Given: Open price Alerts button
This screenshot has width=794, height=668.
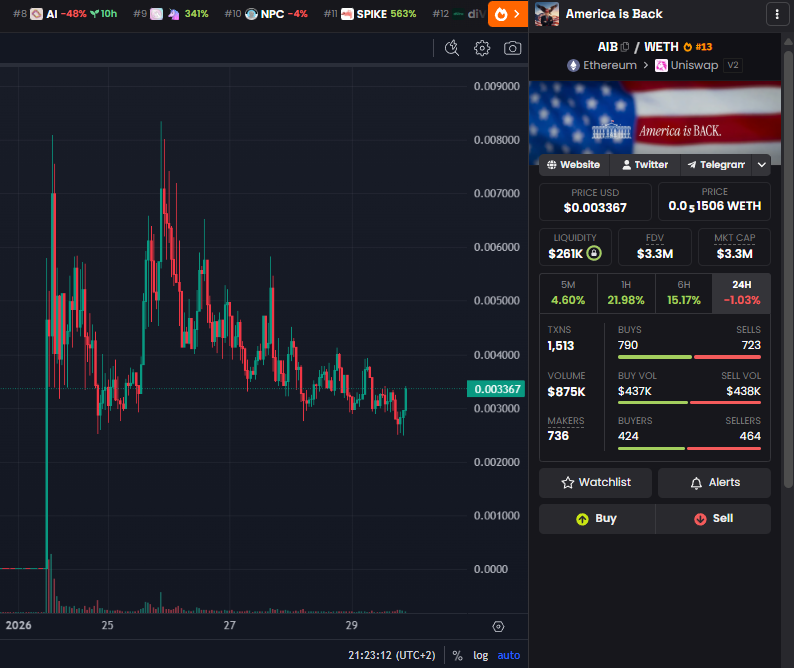Looking at the screenshot, I should pyautogui.click(x=714, y=483).
